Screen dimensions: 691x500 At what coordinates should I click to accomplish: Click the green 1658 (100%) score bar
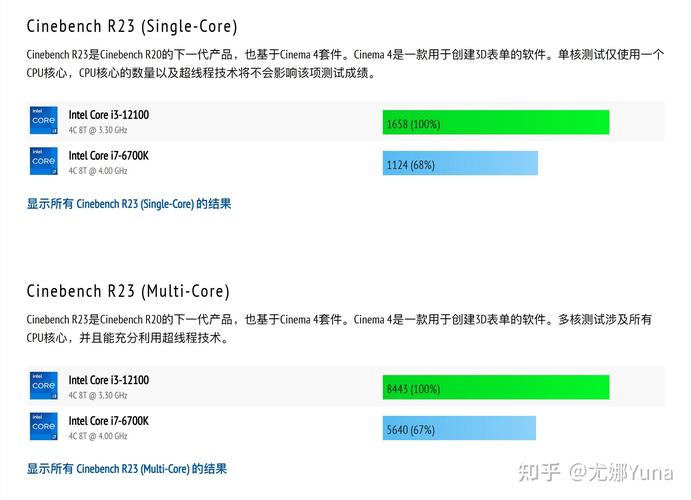click(x=495, y=123)
